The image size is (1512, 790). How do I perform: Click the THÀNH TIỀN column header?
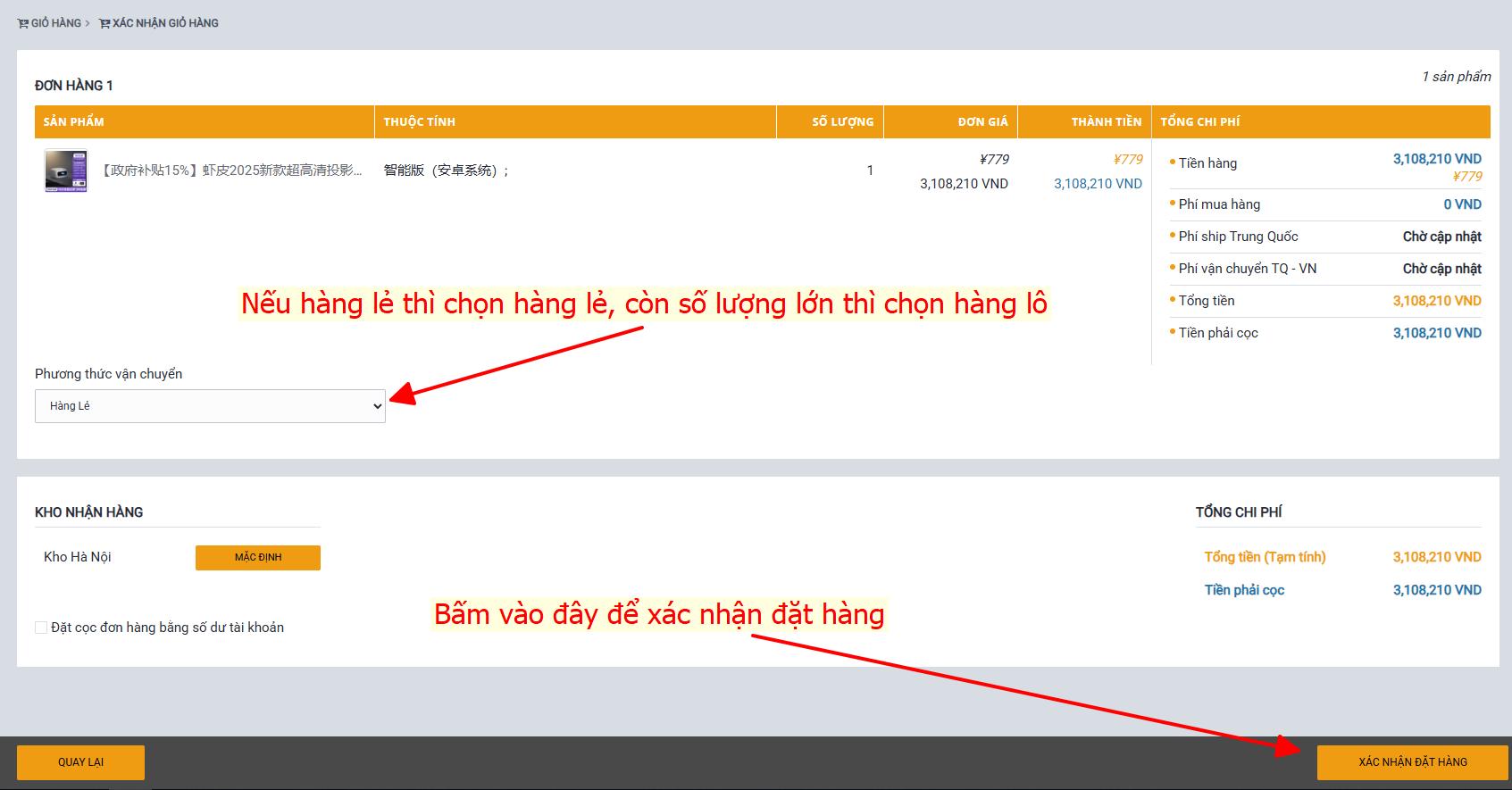point(1106,122)
